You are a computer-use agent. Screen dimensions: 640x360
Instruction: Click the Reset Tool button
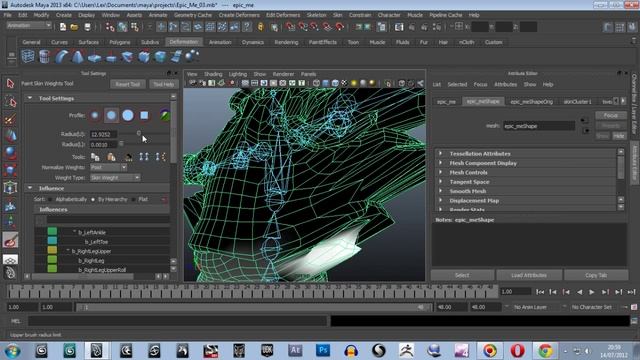[x=127, y=84]
